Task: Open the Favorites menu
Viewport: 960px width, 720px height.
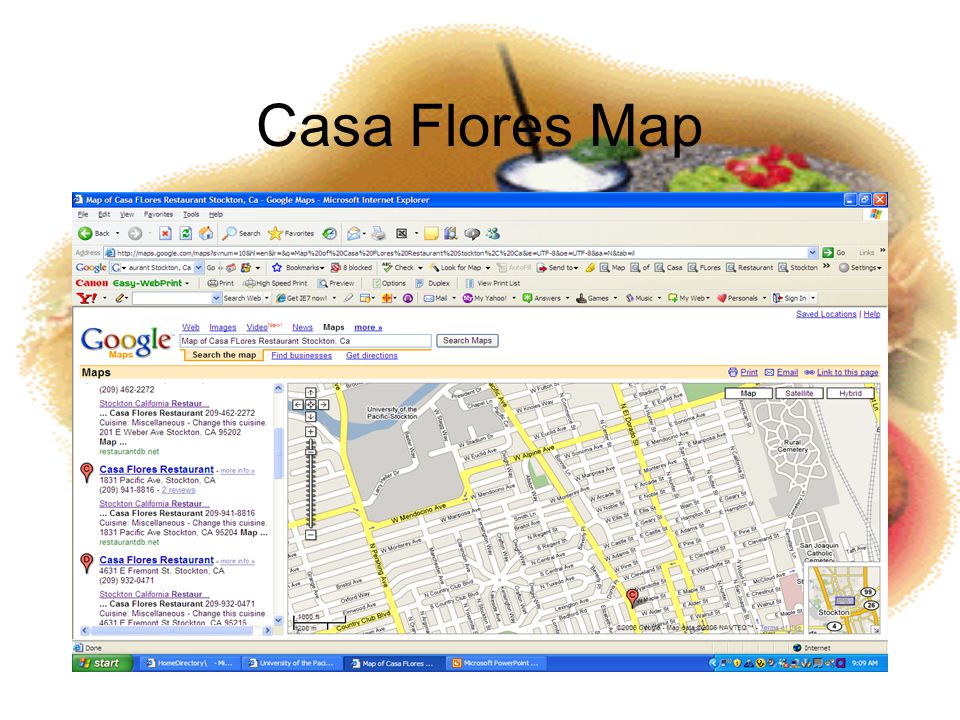Action: tap(159, 214)
